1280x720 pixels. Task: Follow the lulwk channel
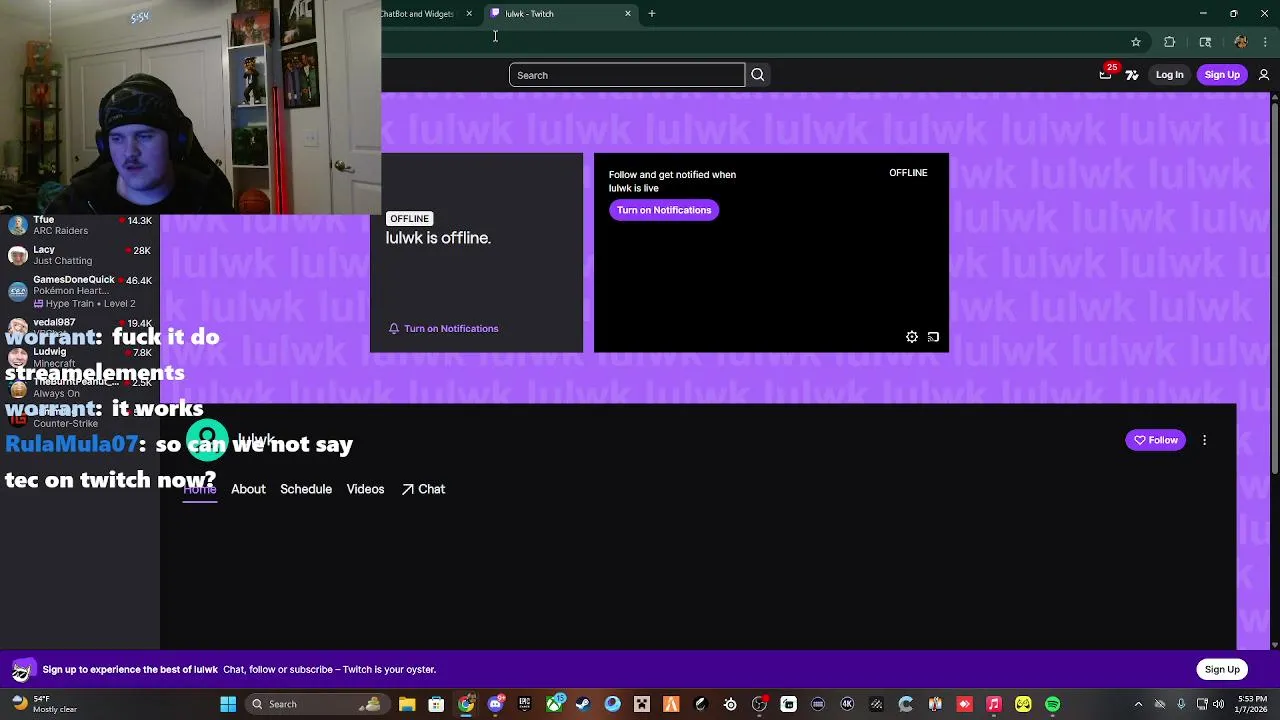pos(1156,440)
